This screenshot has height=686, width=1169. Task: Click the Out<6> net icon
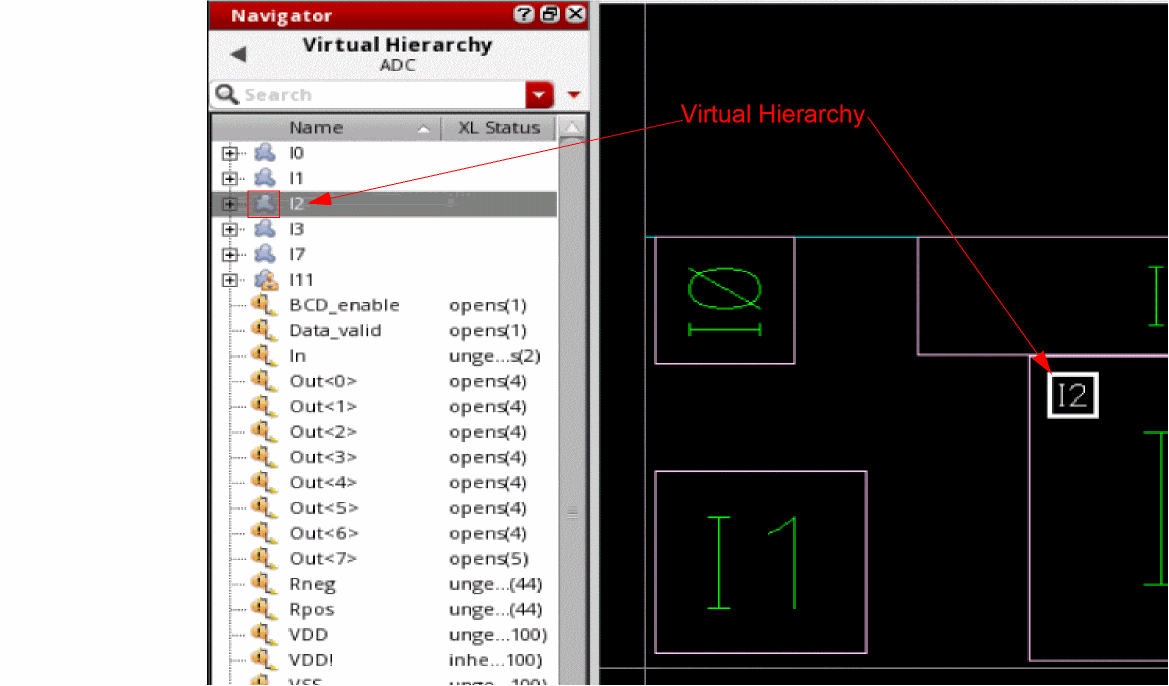(262, 532)
